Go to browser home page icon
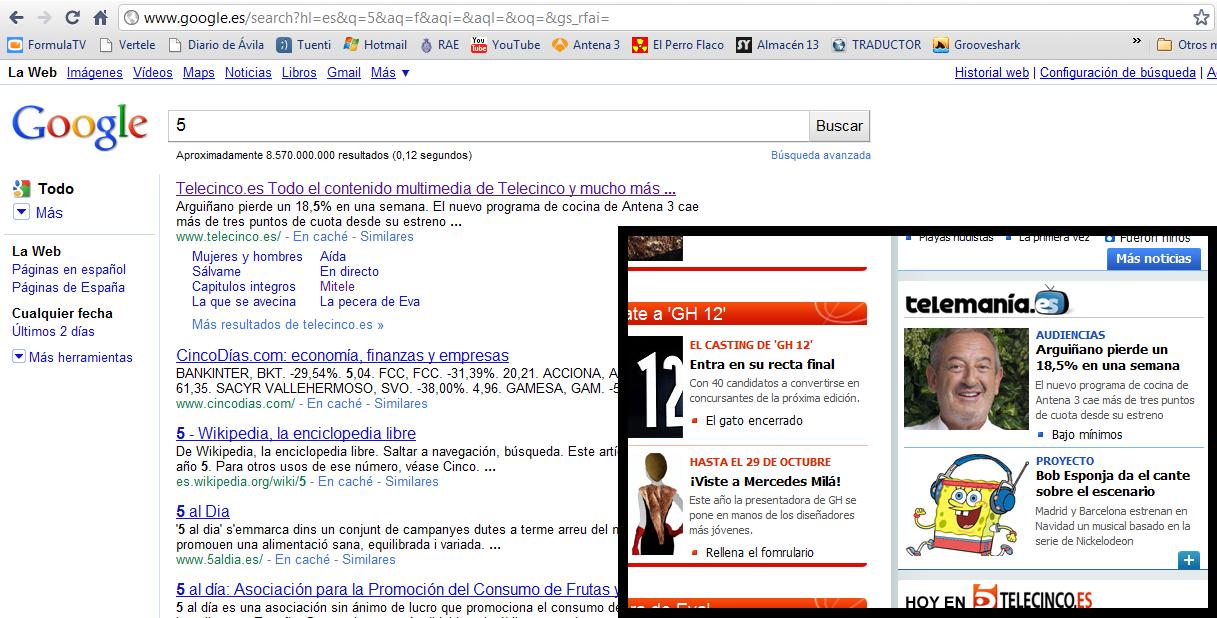This screenshot has height=618, width=1217. point(100,18)
